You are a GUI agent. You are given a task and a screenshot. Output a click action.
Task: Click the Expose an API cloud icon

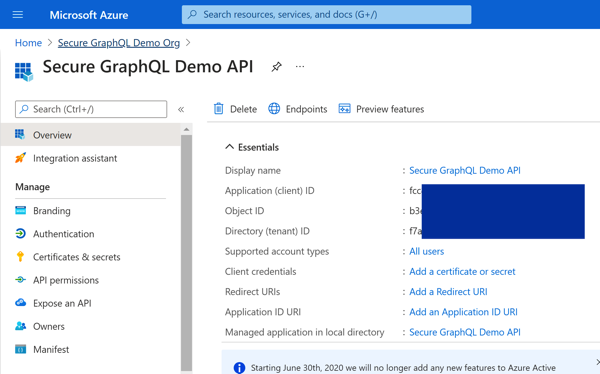(20, 303)
